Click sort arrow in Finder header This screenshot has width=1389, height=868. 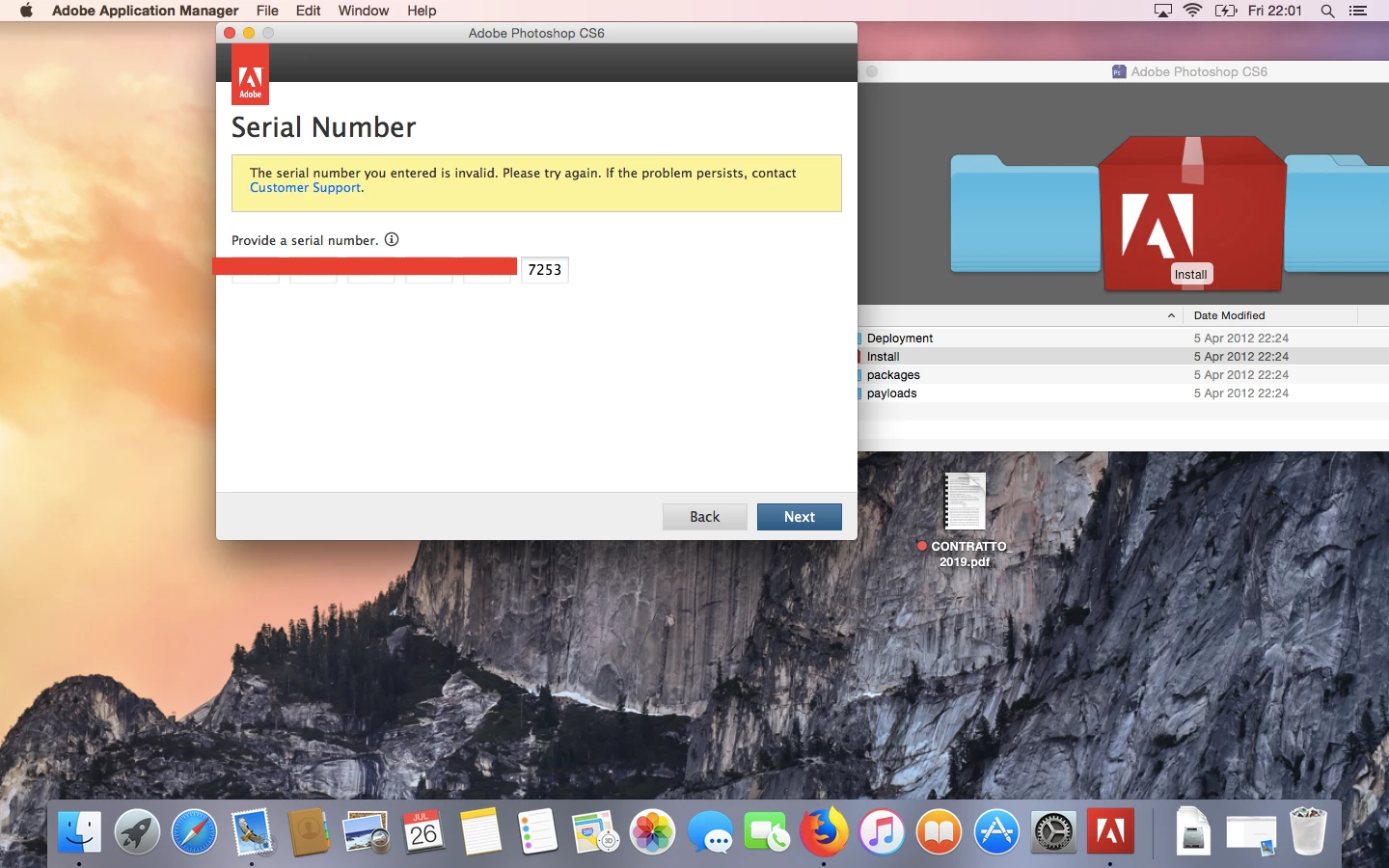point(1171,315)
